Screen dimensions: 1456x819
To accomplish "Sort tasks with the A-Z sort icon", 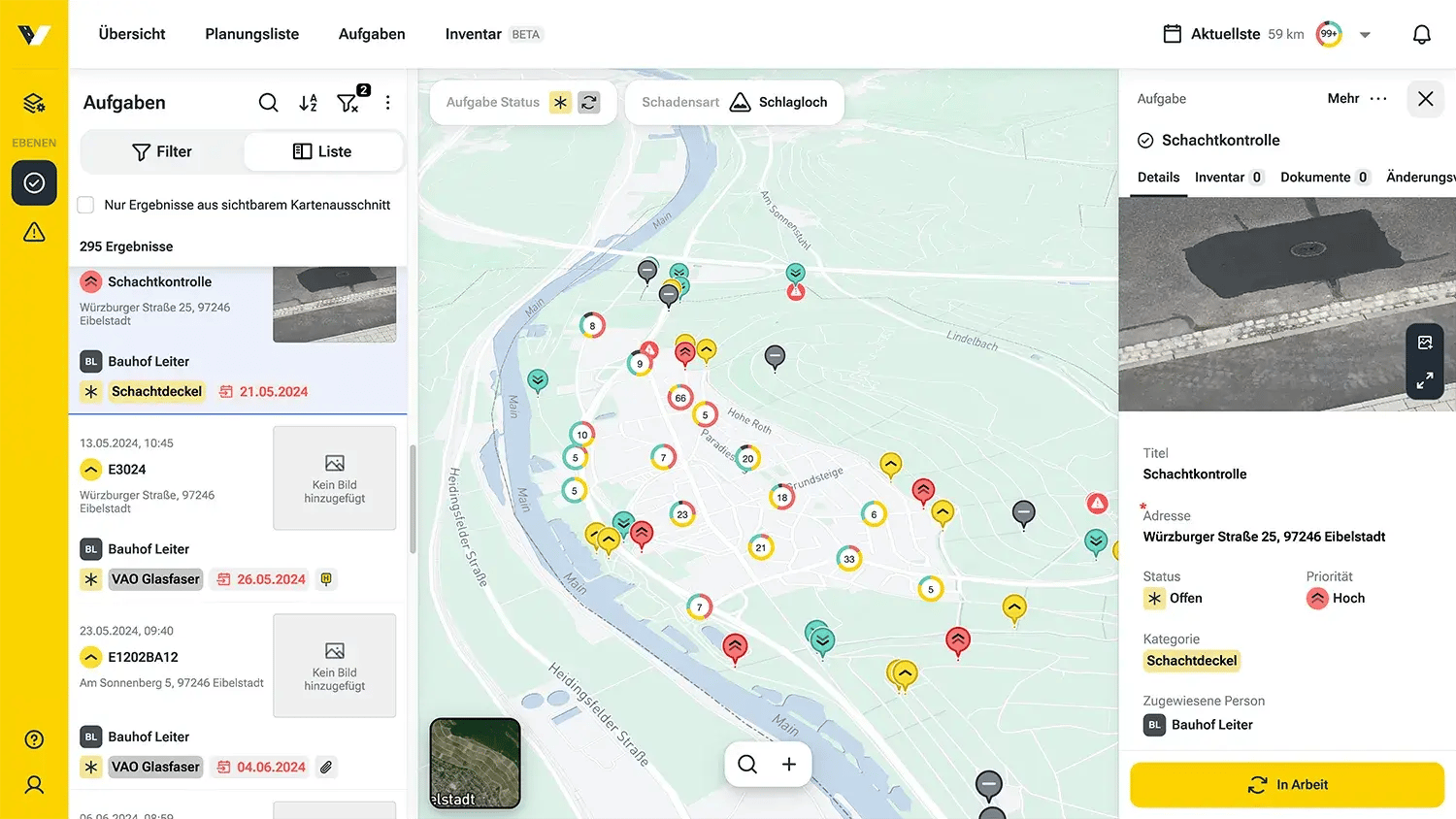I will pos(309,103).
